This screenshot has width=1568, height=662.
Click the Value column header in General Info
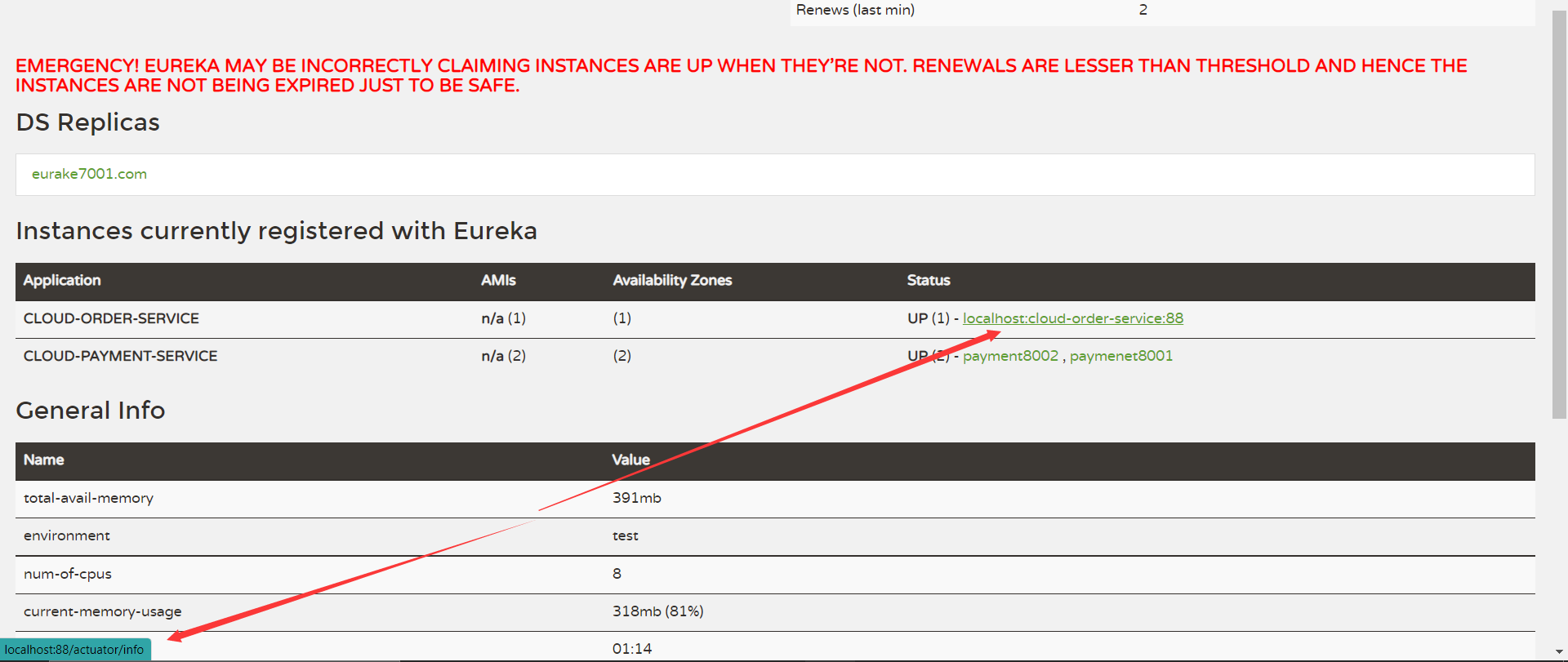[x=631, y=460]
